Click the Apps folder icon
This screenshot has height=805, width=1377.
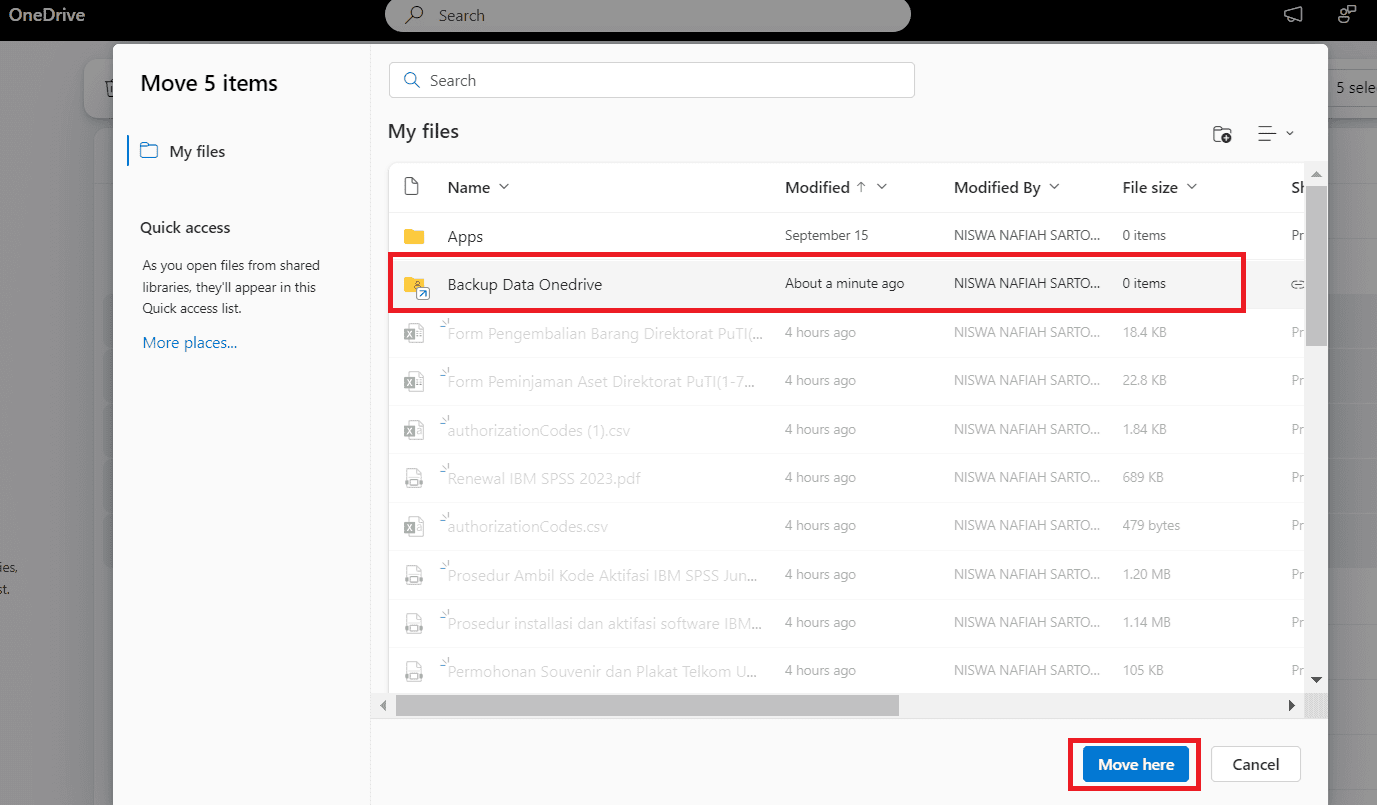[x=414, y=236]
